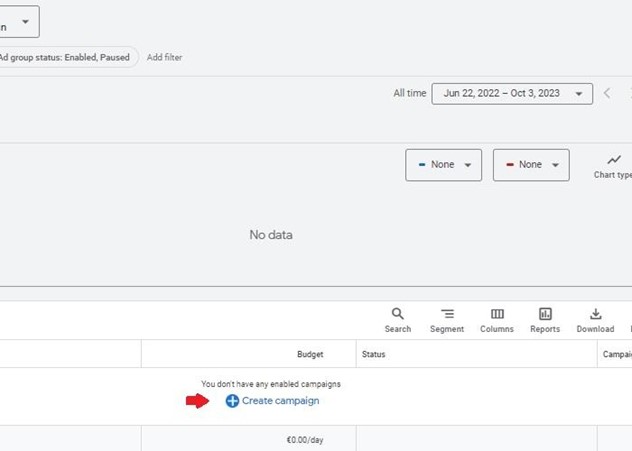Click the All time label
The width and height of the screenshot is (632, 451).
[409, 93]
